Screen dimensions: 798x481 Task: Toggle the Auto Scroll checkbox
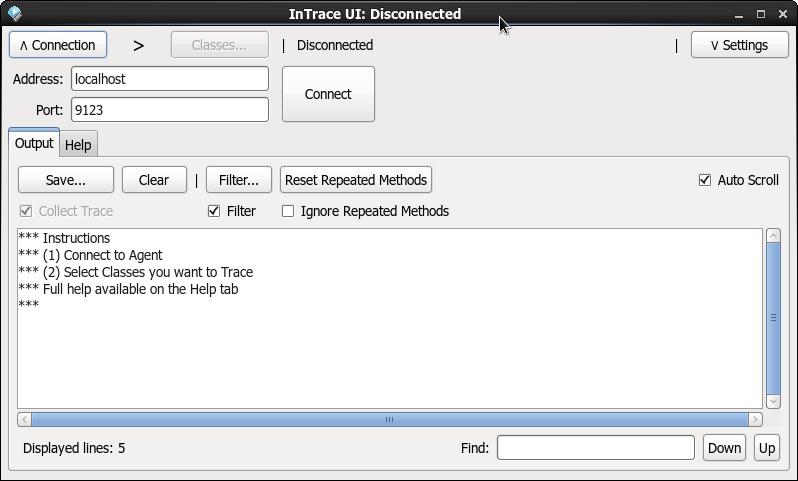[705, 180]
